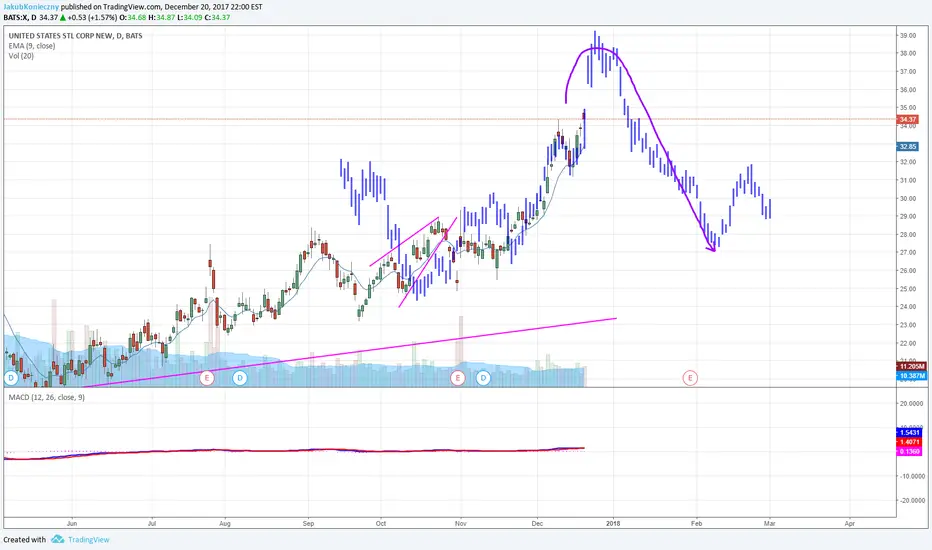
Task: Click the magenta 0.1360 histogram value label
Action: coord(909,451)
